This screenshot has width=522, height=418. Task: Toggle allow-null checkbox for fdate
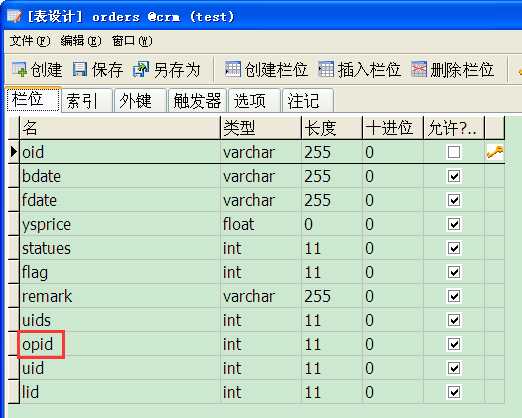pyautogui.click(x=454, y=200)
